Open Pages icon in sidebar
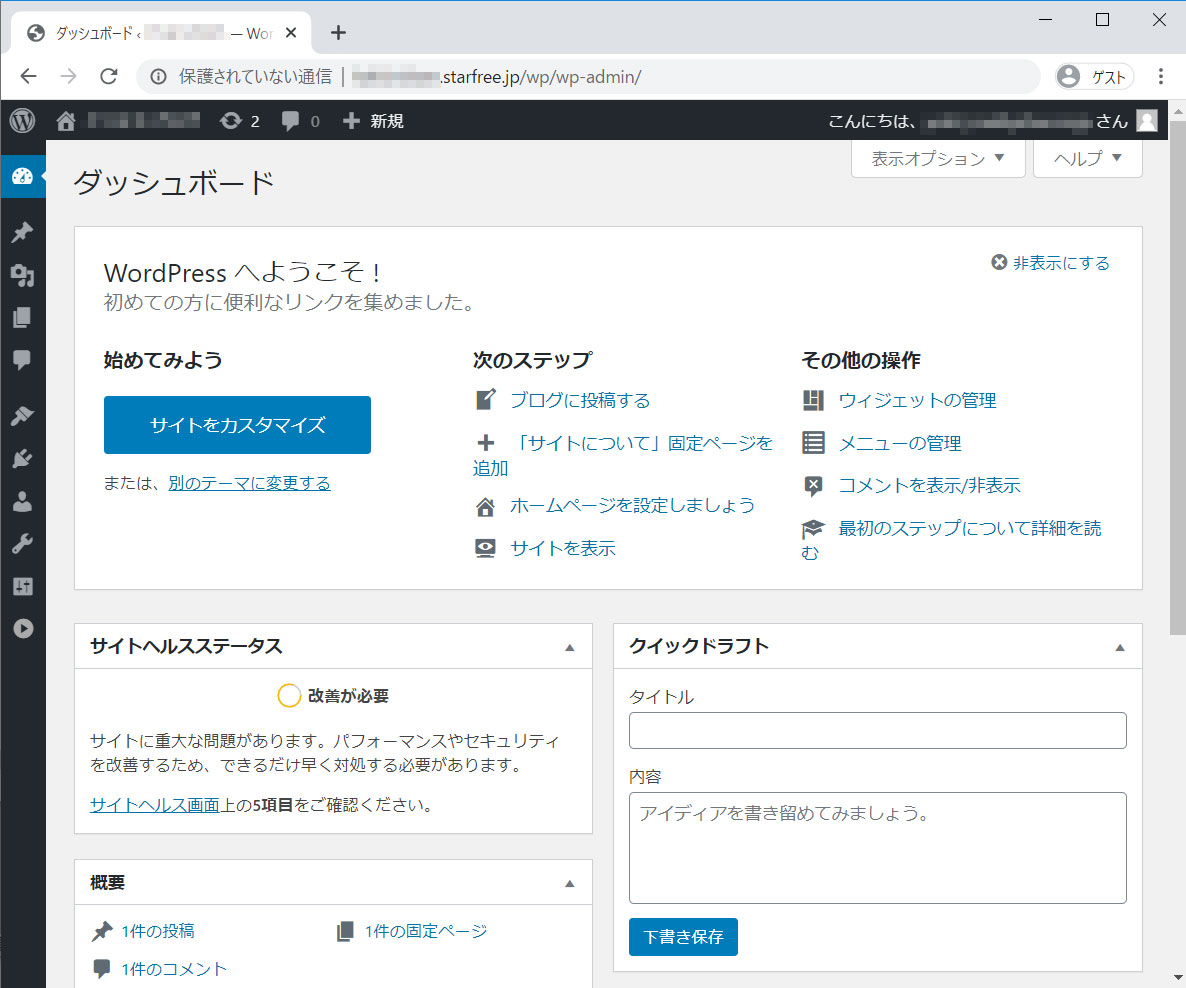Image resolution: width=1186 pixels, height=988 pixels. click(x=23, y=317)
